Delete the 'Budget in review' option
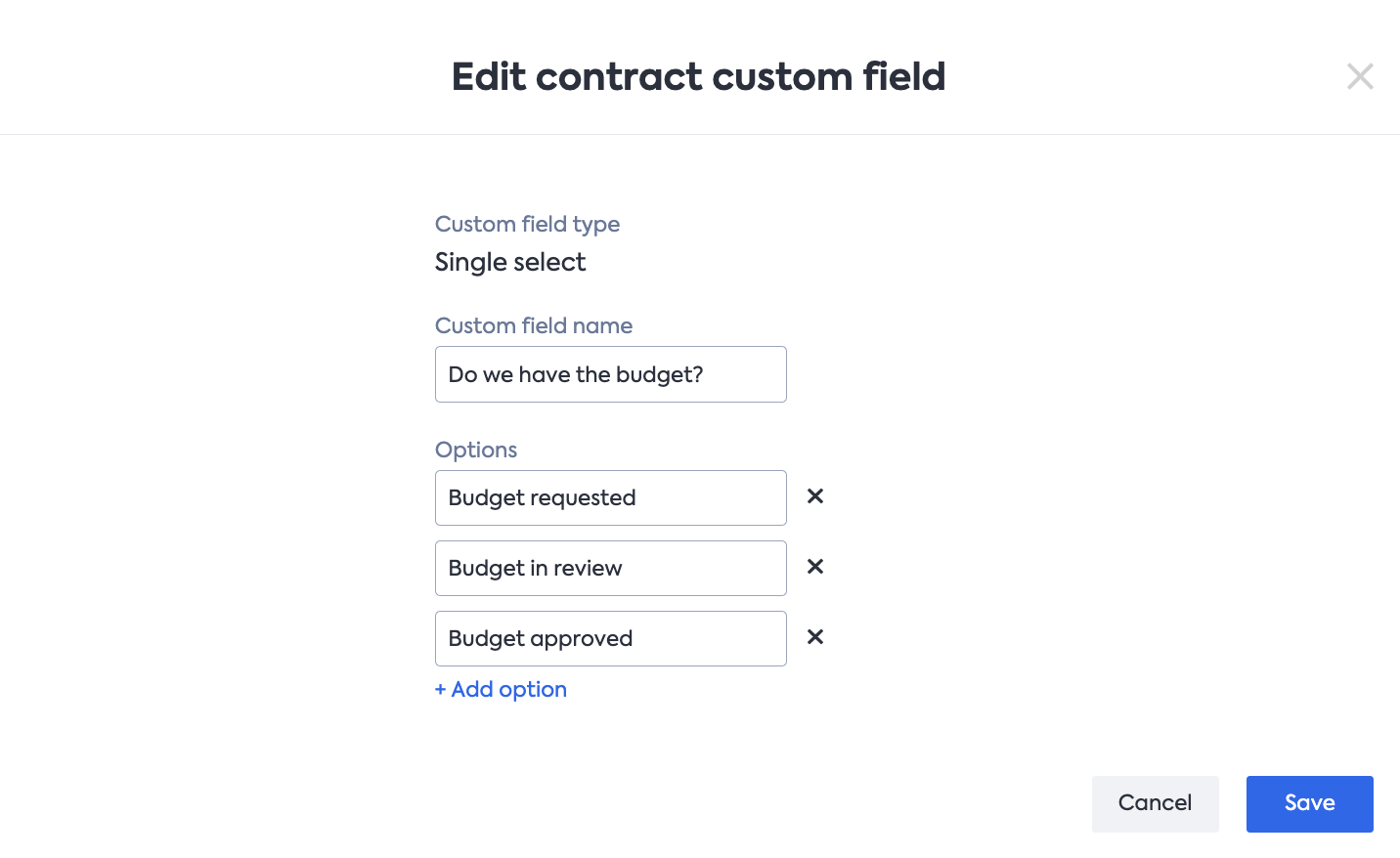This screenshot has width=1400, height=858. (815, 567)
